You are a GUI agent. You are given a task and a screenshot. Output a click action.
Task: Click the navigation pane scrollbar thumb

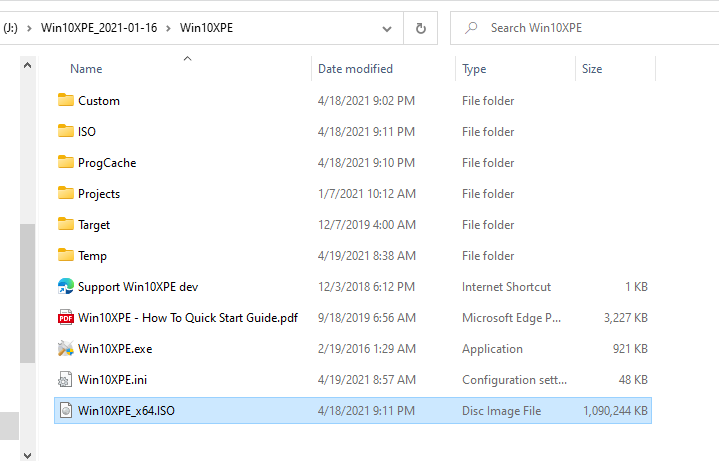click(x=28, y=294)
